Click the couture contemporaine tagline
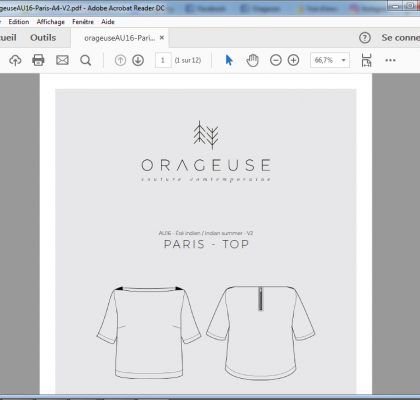The height and width of the screenshot is (400, 420). pyautogui.click(x=206, y=180)
